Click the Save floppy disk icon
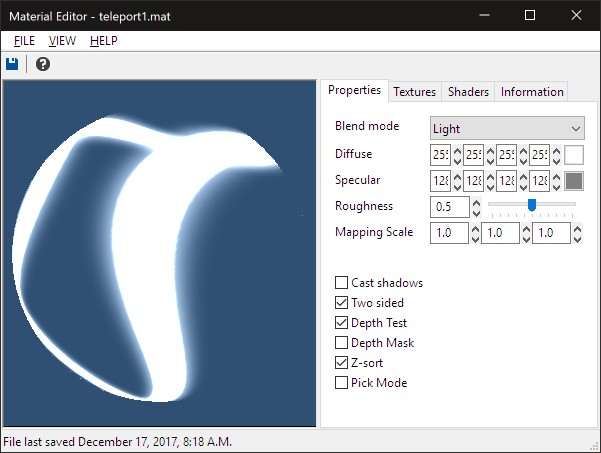601x453 pixels. pos(12,64)
